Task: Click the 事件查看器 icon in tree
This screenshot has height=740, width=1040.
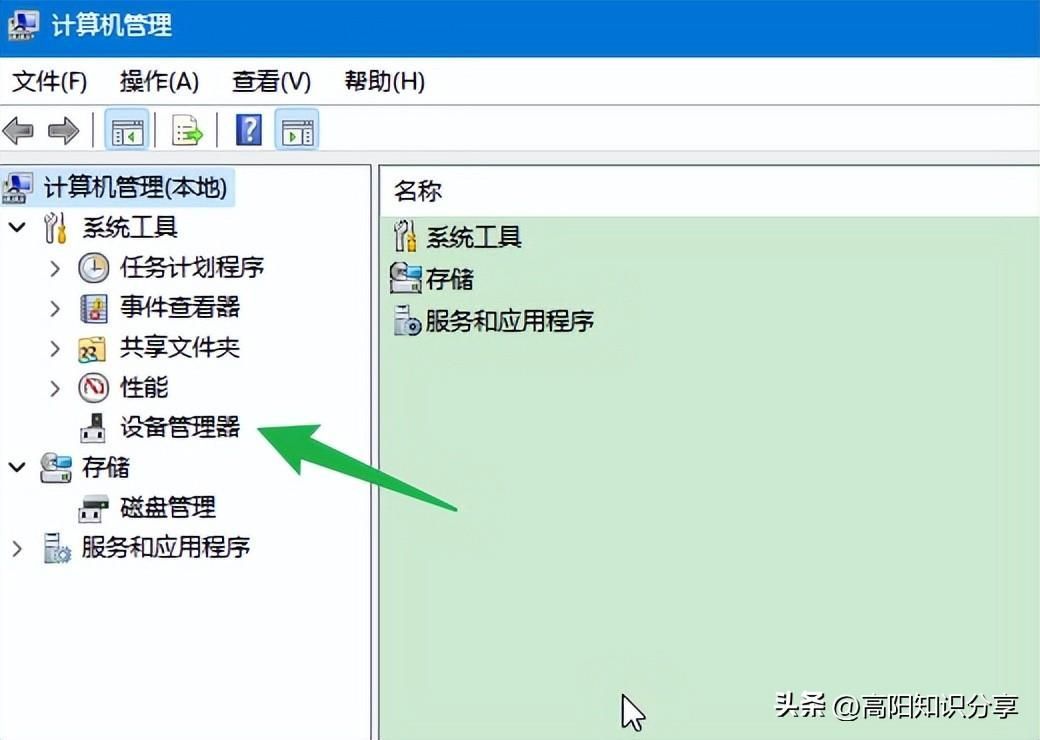Action: coord(94,308)
